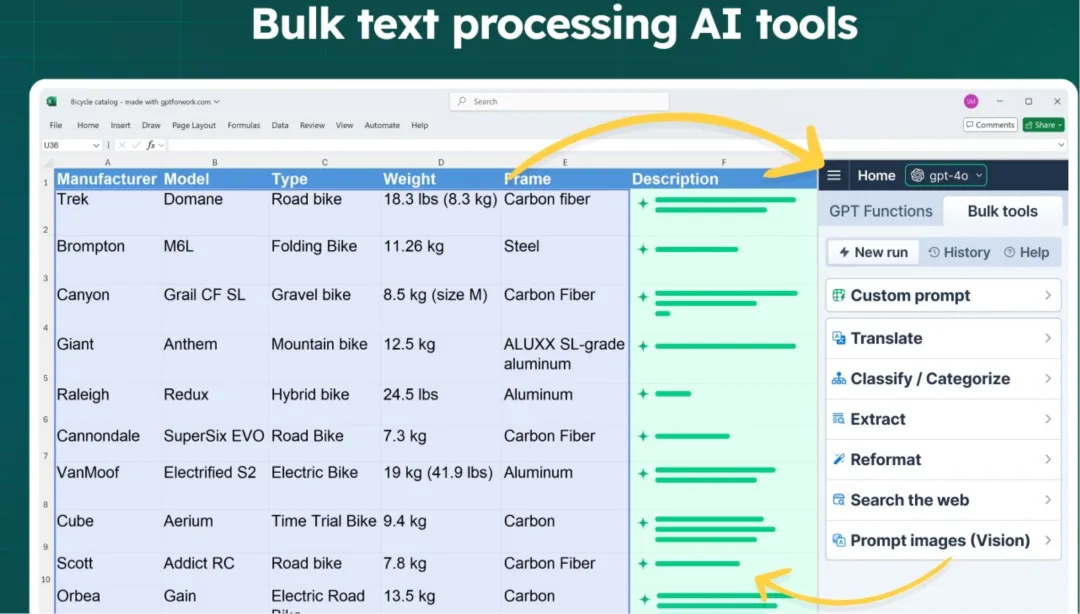The height and width of the screenshot is (614, 1080).
Task: Click the Prompt images (Vision) icon
Action: coord(838,540)
